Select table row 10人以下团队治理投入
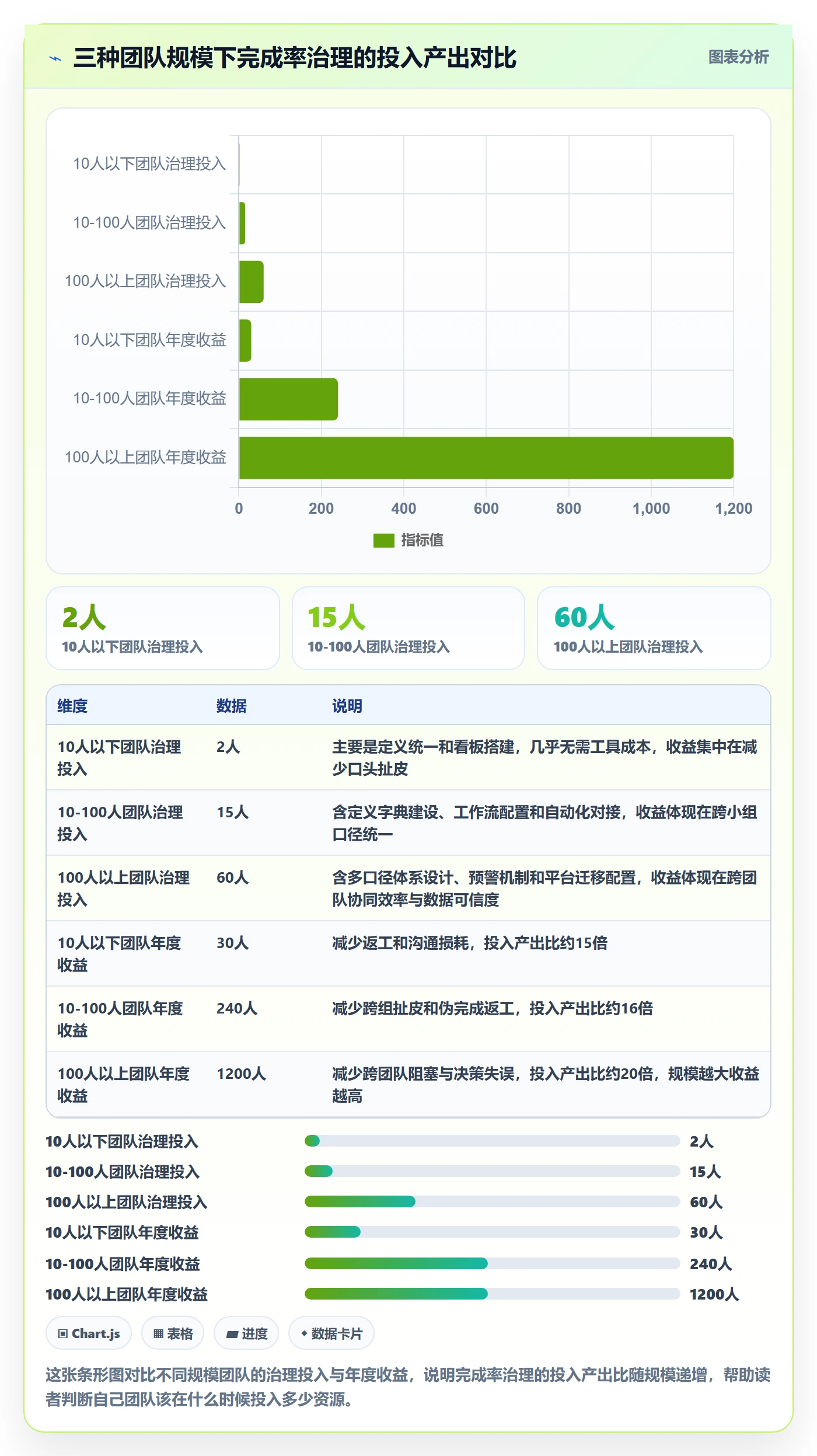The height and width of the screenshot is (1456, 817). [408, 758]
